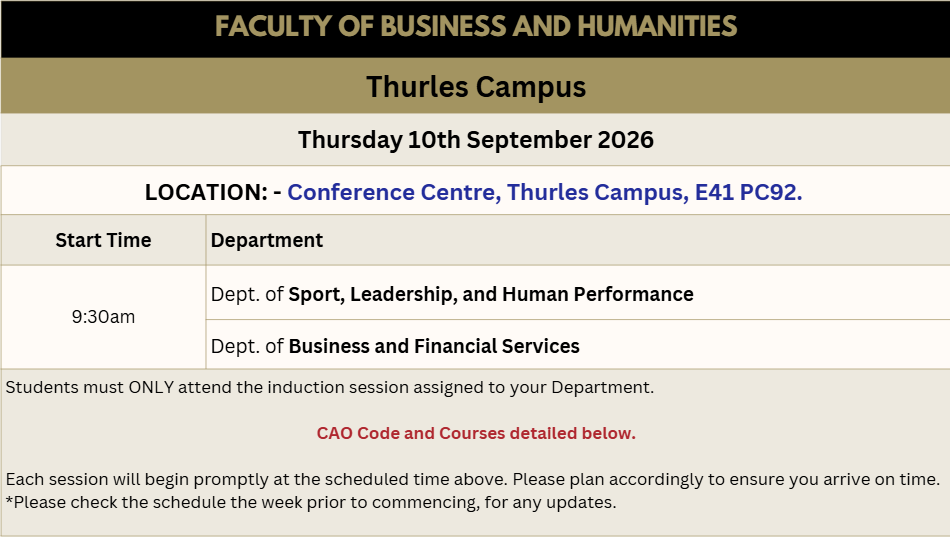This screenshot has width=950, height=538.
Task: Click the Thurles Campus banner title
Action: point(476,87)
